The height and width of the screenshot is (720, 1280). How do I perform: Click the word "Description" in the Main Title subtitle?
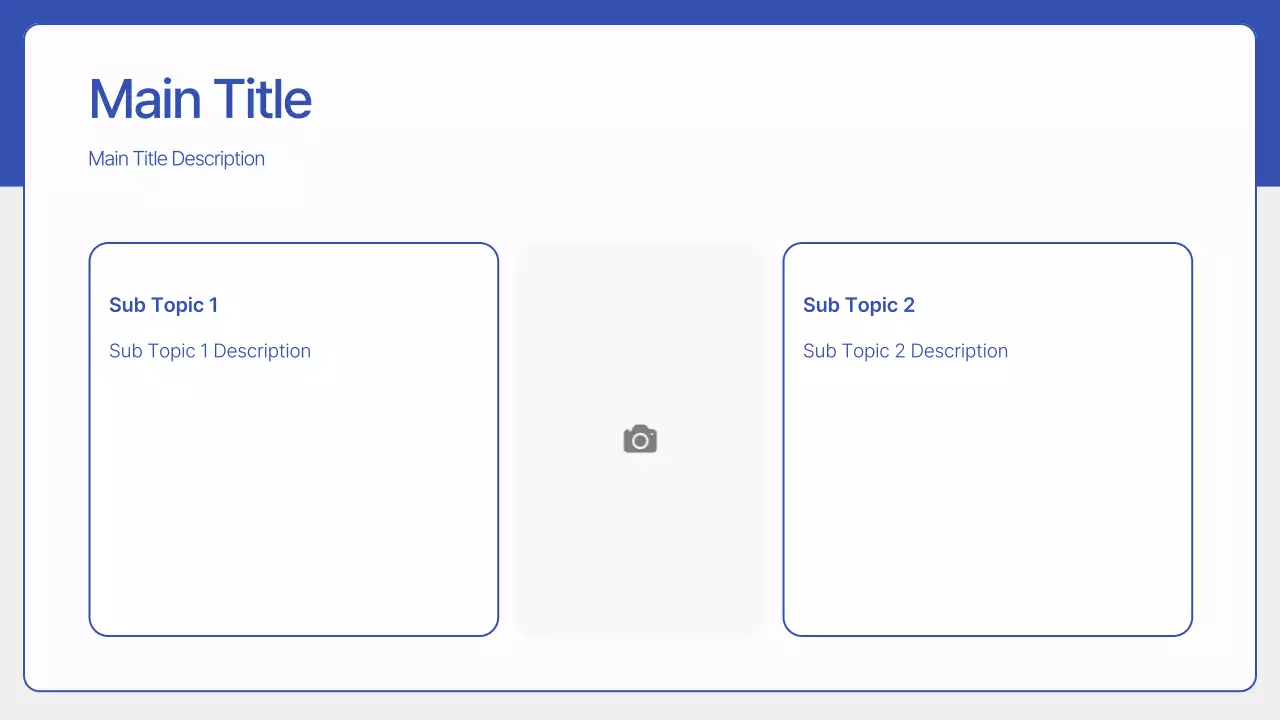coord(218,159)
